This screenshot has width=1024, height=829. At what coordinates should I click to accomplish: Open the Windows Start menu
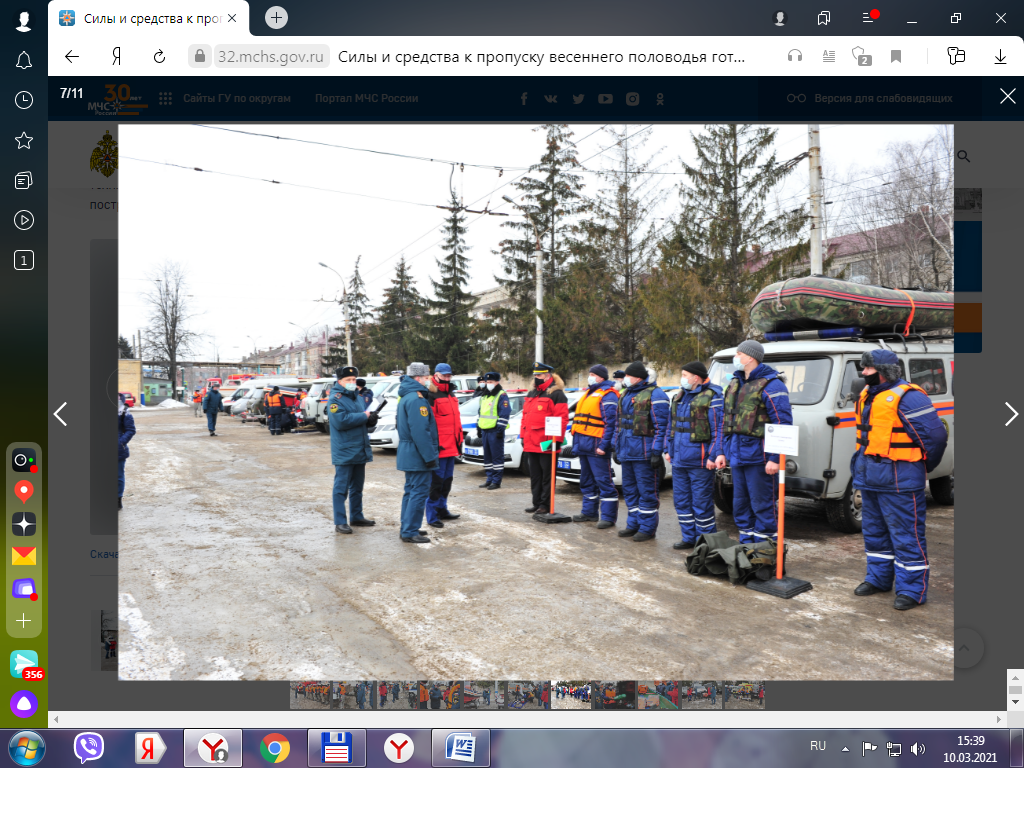(x=27, y=747)
